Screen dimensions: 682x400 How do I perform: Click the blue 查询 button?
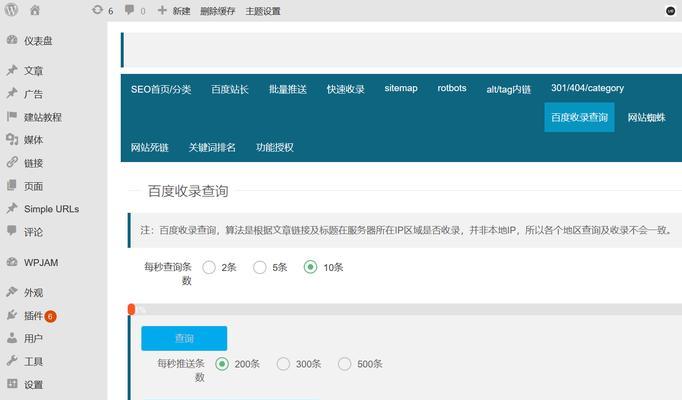tap(184, 338)
